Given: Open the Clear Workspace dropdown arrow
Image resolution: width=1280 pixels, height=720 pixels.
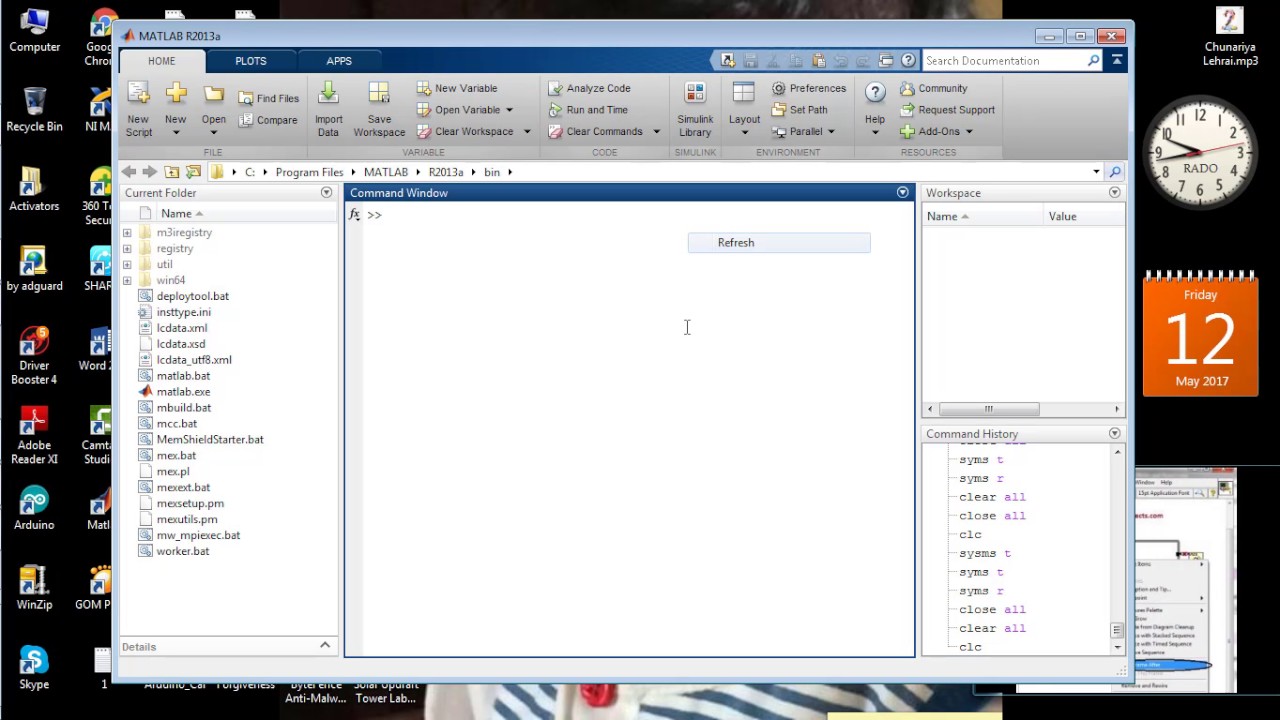Looking at the screenshot, I should [x=527, y=132].
